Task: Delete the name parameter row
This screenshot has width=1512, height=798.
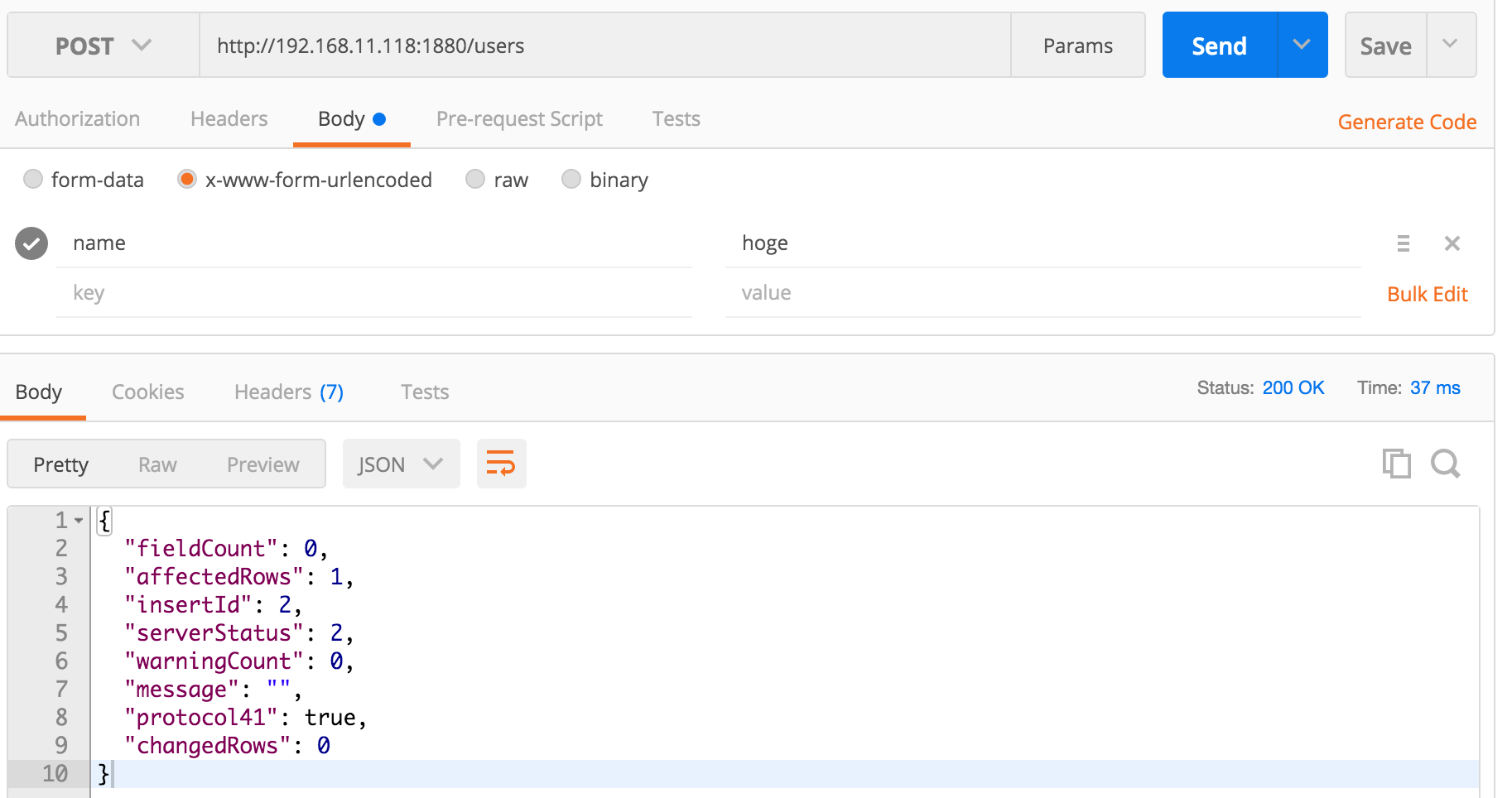Action: click(x=1452, y=243)
